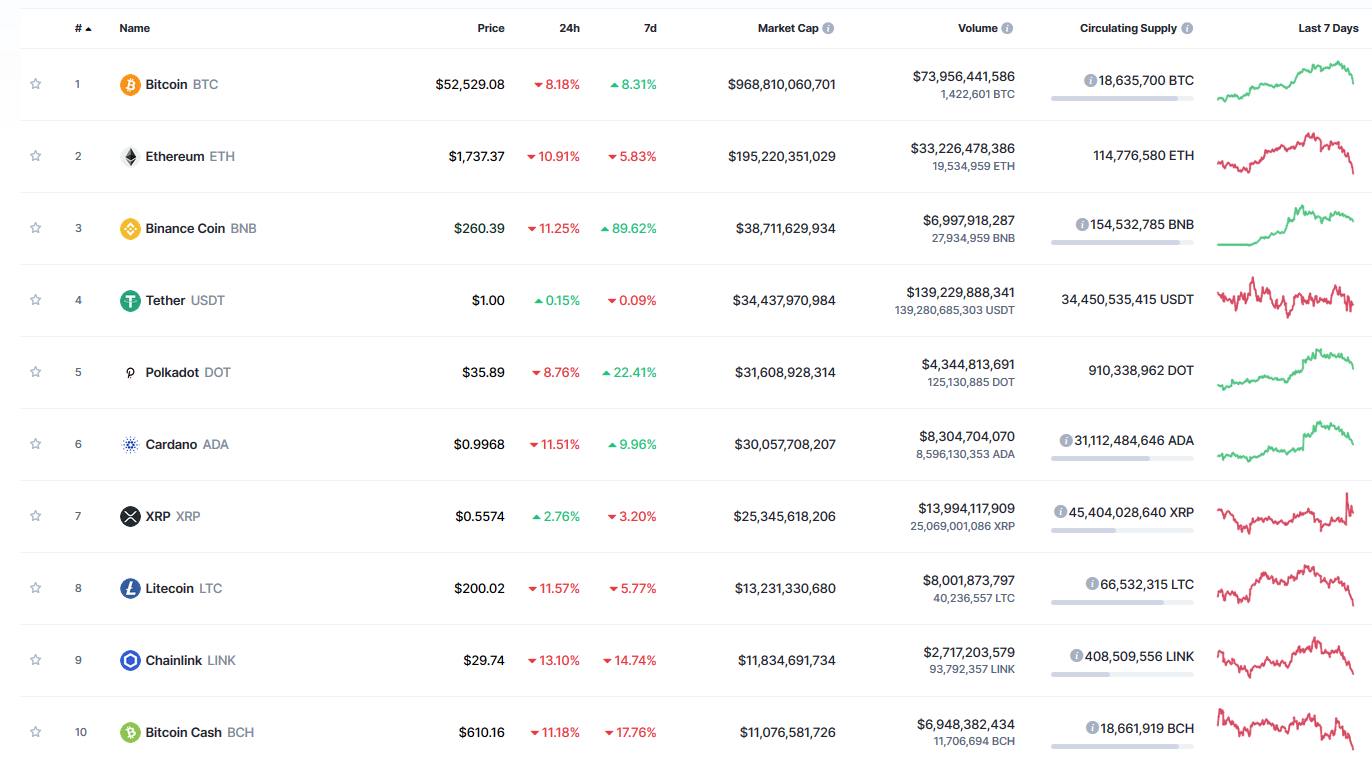Click the green Tether logo icon

click(x=130, y=301)
